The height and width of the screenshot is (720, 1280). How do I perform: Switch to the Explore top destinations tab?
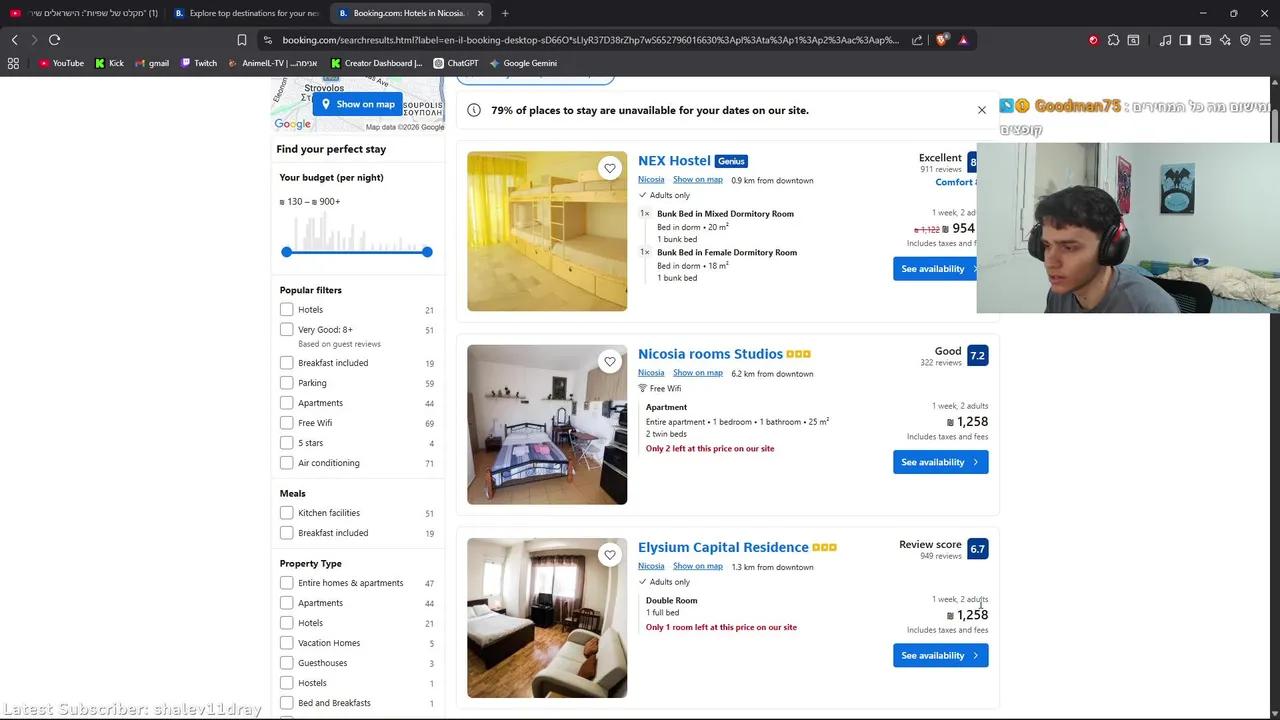coord(245,13)
